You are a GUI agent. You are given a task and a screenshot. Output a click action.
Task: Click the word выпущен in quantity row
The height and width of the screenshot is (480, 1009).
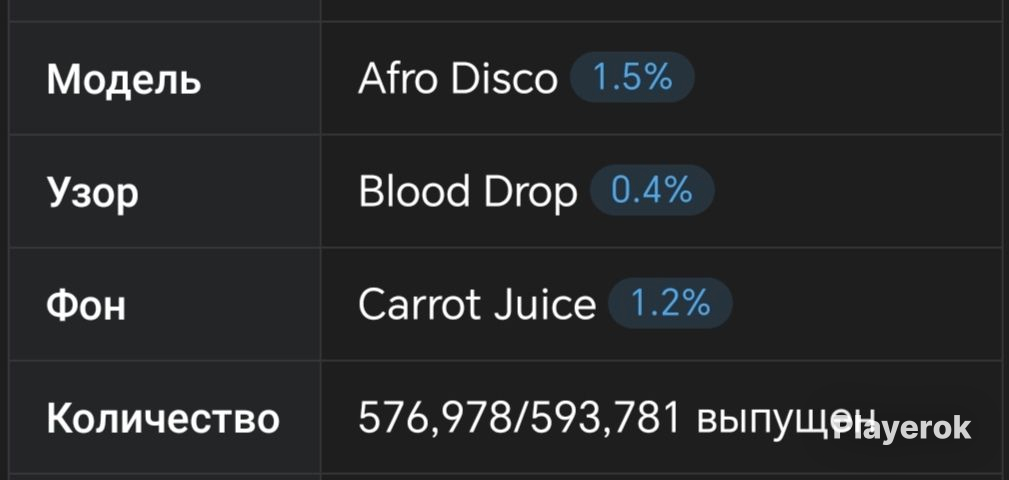787,421
